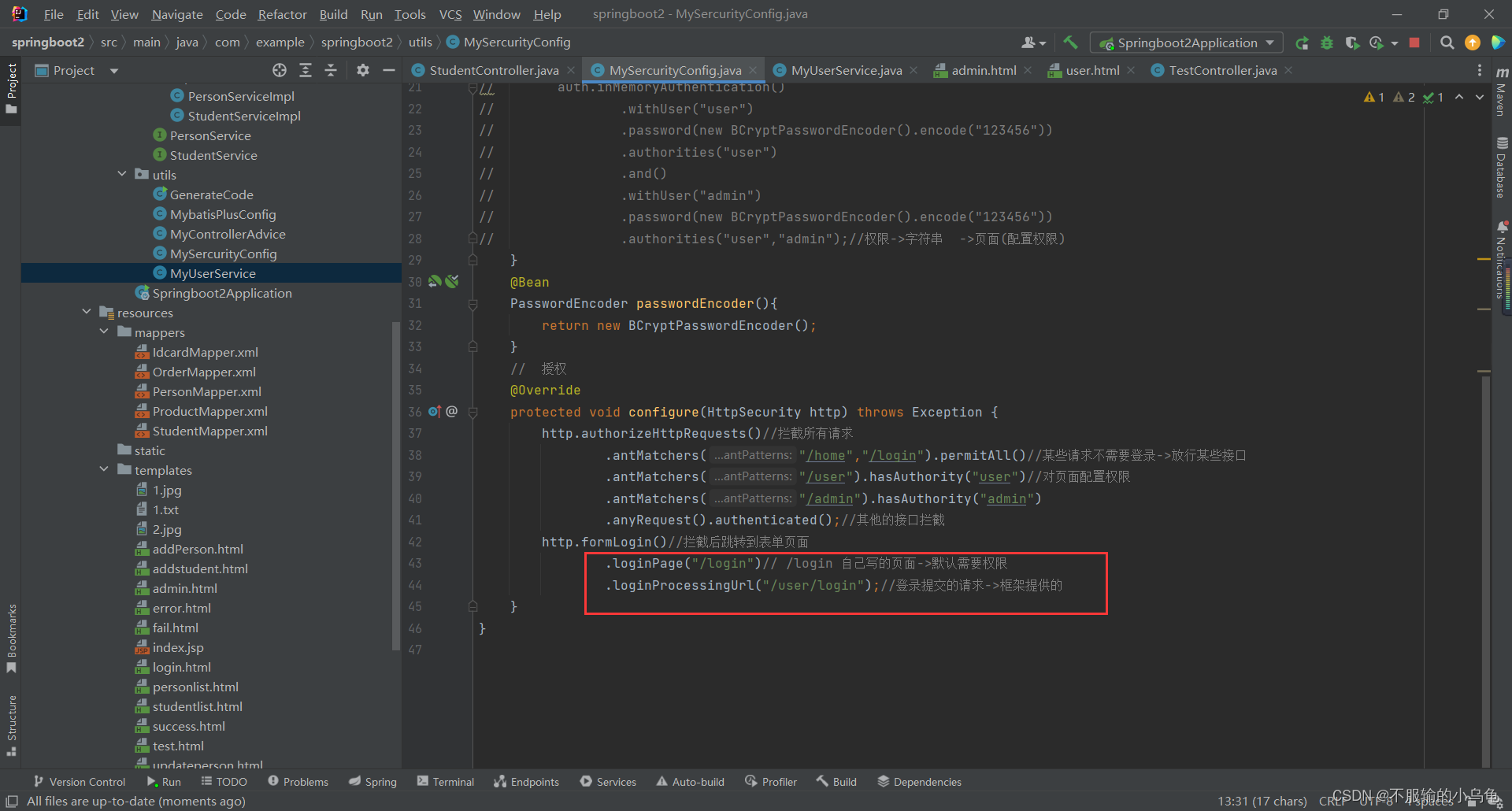This screenshot has width=1512, height=811.
Task: Hide the Project tool window
Action: tap(388, 70)
